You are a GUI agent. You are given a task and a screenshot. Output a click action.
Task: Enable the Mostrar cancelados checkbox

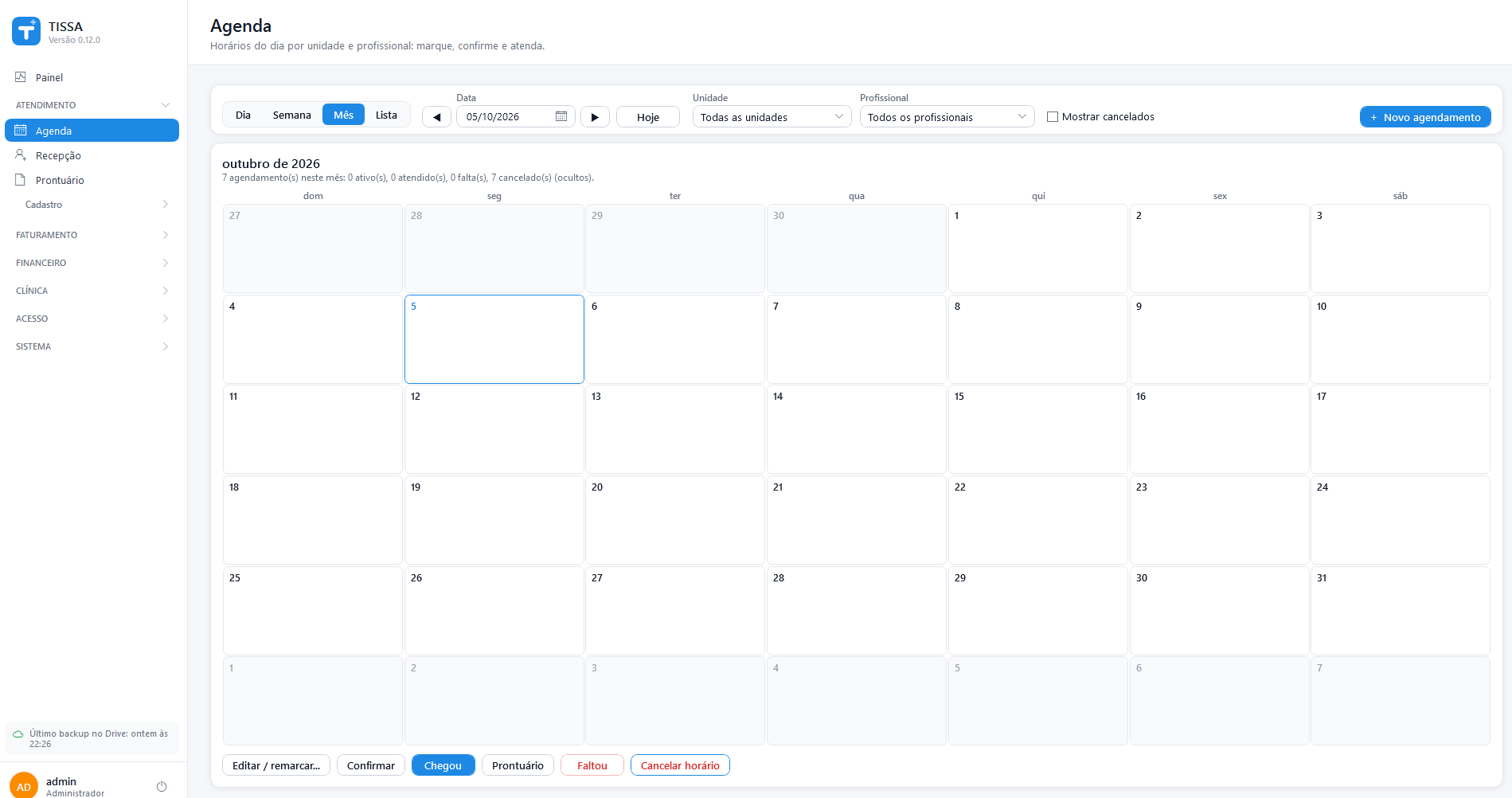[1053, 117]
